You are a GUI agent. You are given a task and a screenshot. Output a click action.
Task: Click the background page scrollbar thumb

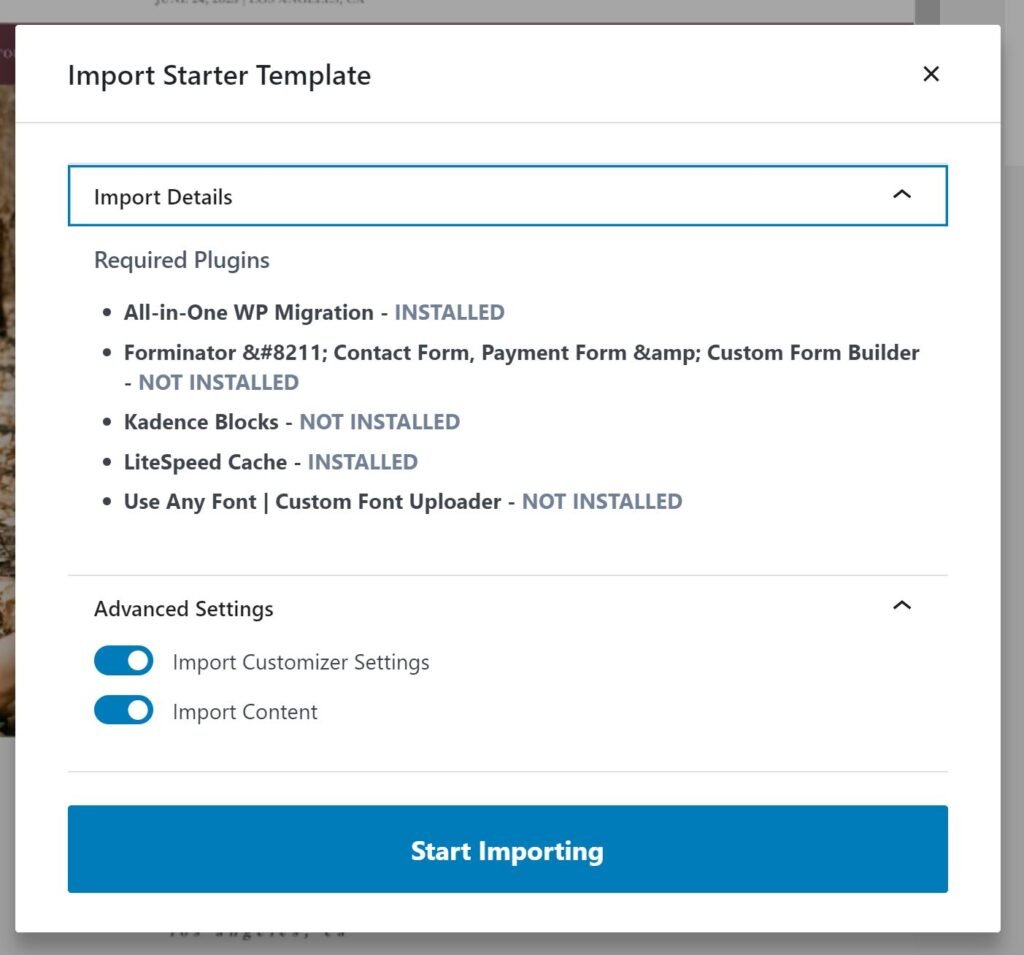(928, 11)
